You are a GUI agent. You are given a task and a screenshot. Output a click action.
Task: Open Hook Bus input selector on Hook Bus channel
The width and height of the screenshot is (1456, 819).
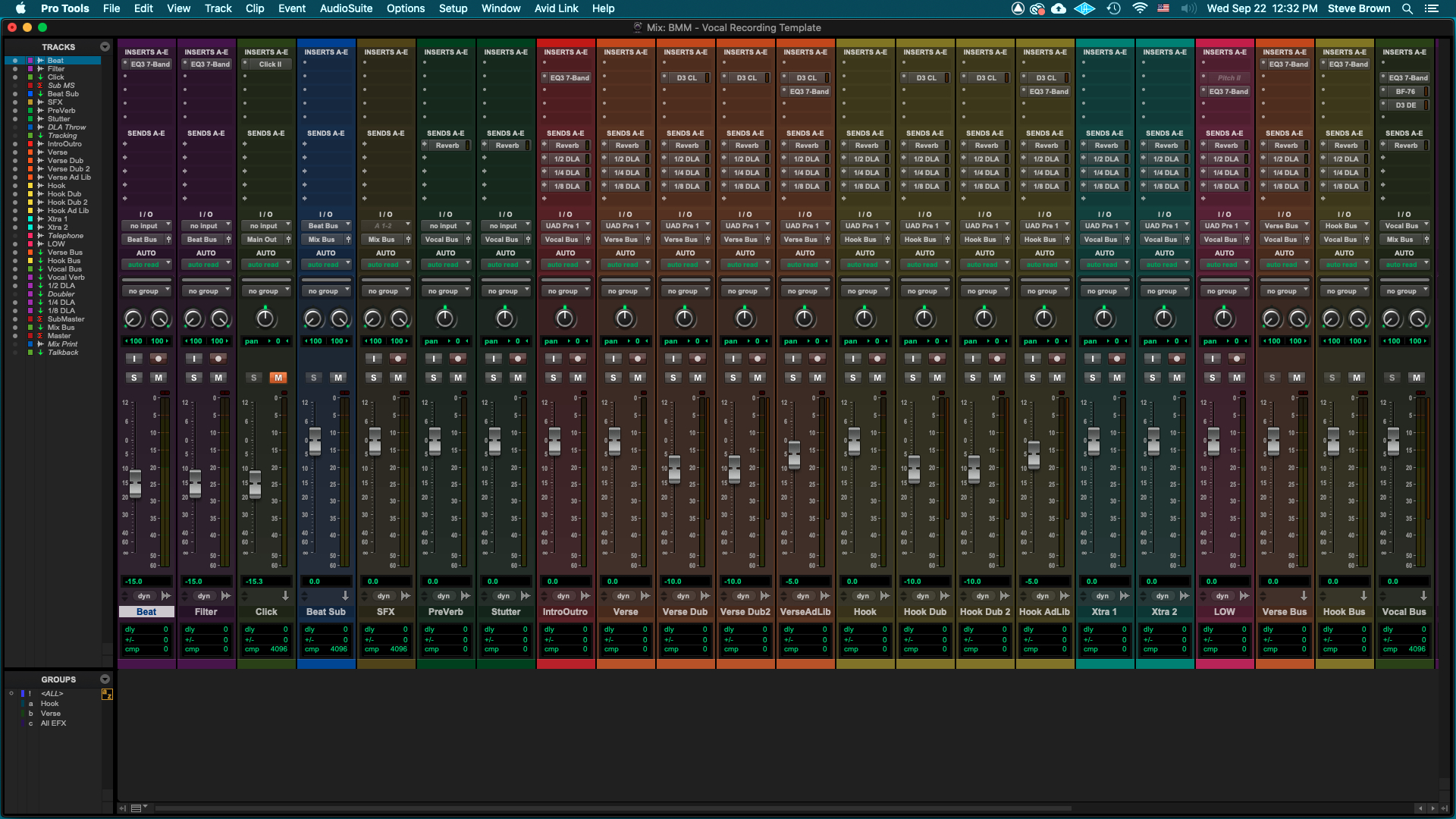pos(1345,226)
